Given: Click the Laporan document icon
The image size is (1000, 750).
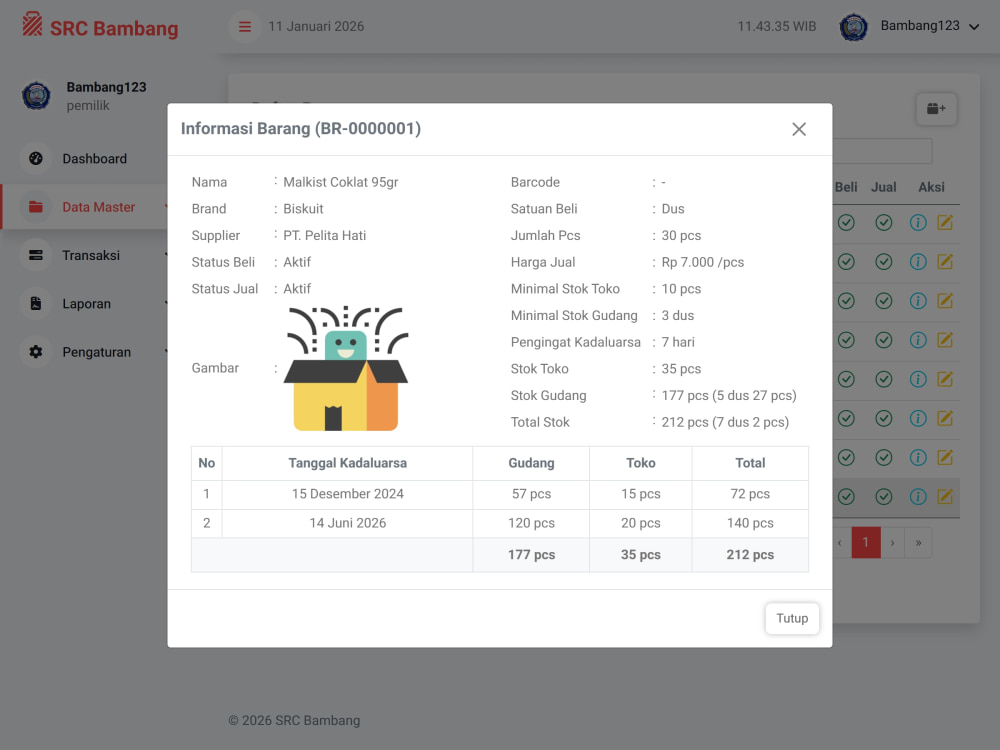Looking at the screenshot, I should coord(36,304).
